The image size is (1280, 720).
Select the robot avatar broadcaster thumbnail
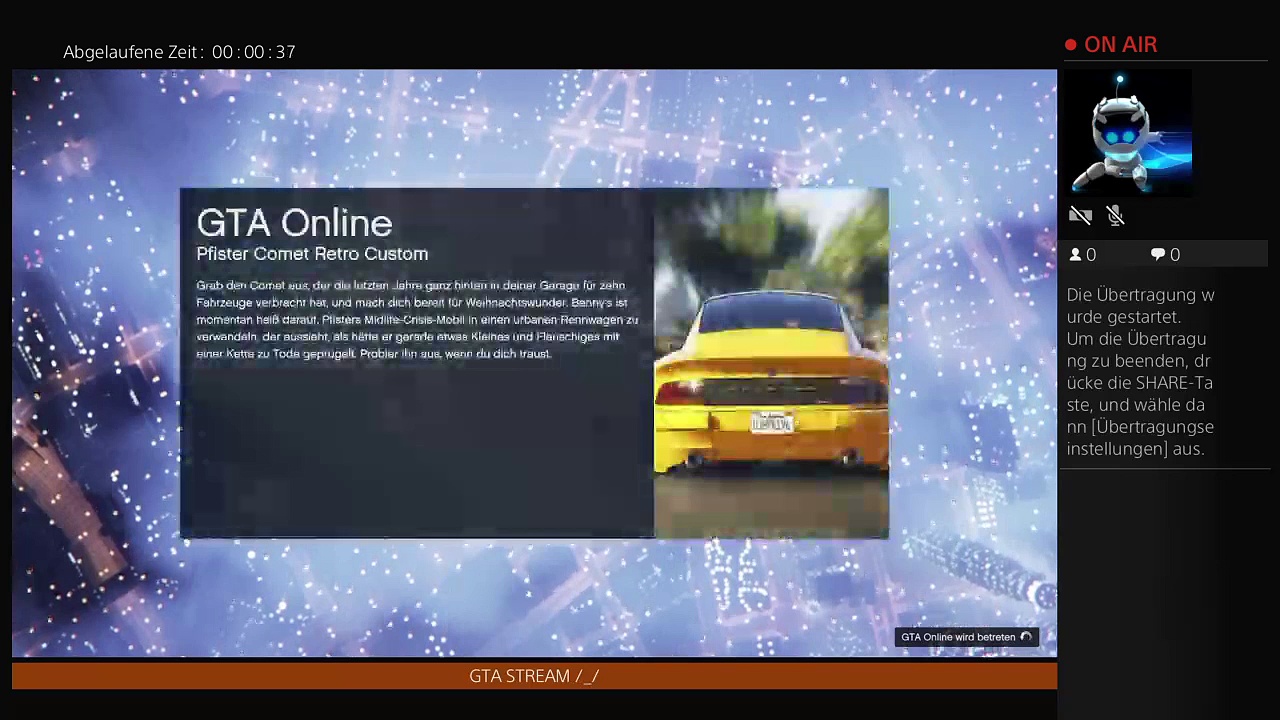pyautogui.click(x=1131, y=132)
